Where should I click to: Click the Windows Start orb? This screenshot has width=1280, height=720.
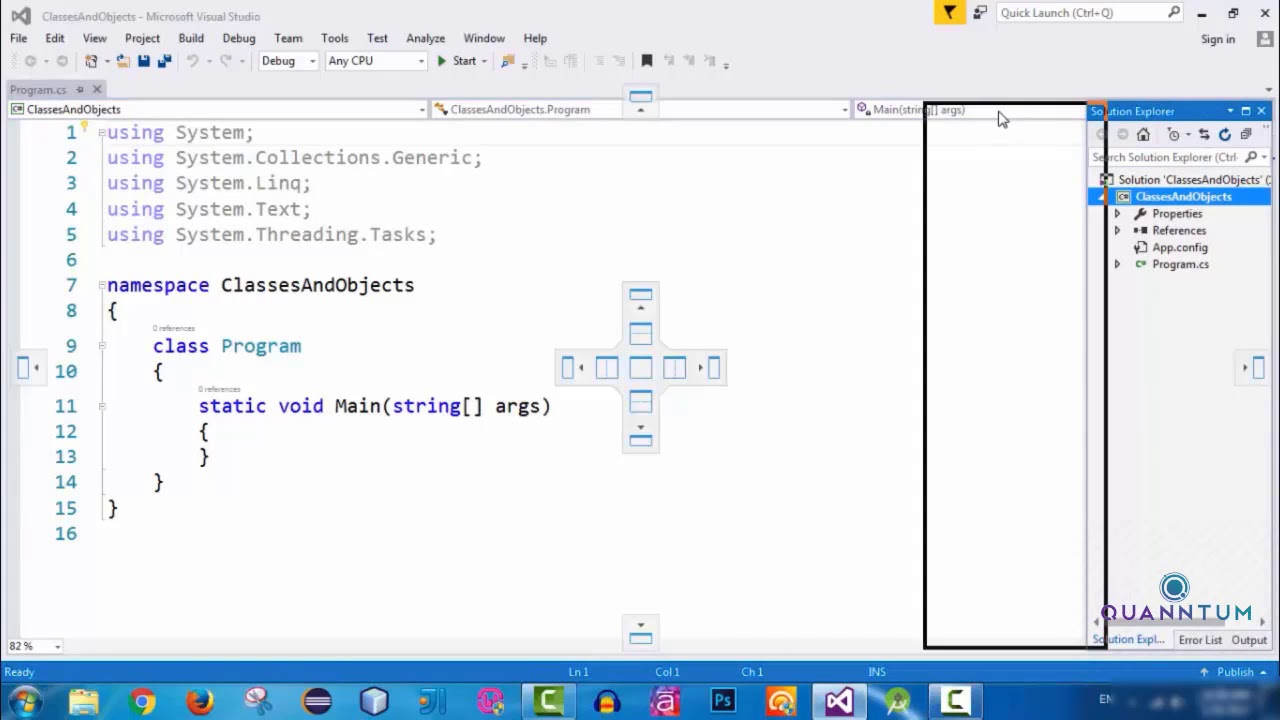pyautogui.click(x=24, y=701)
